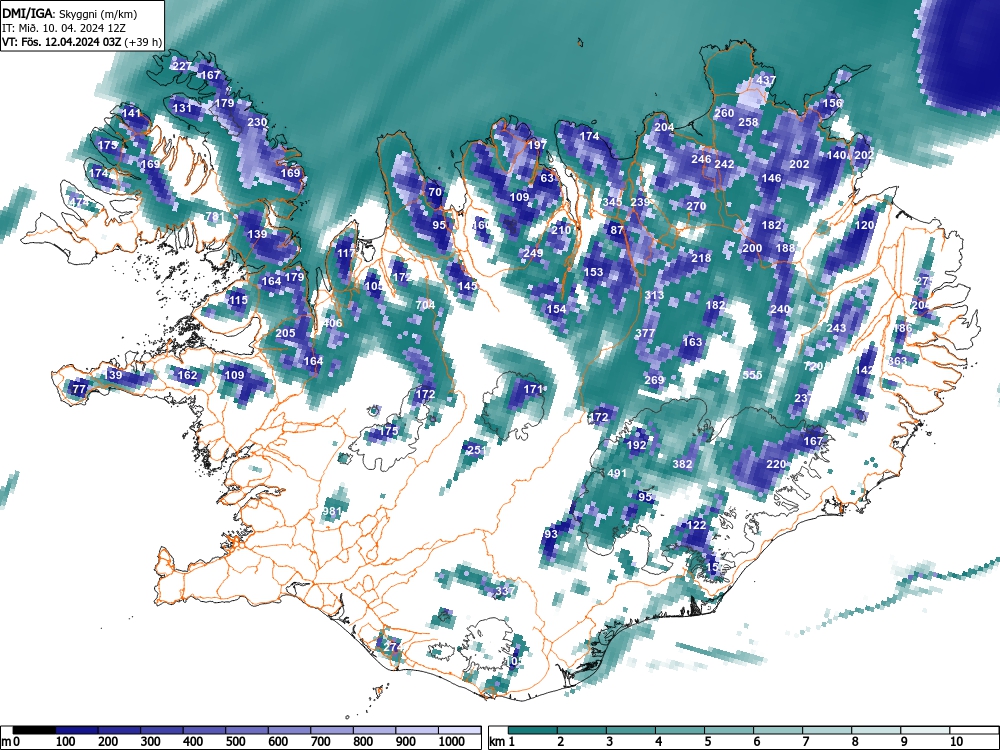
Task: Click visibility value 720
Action: click(813, 366)
